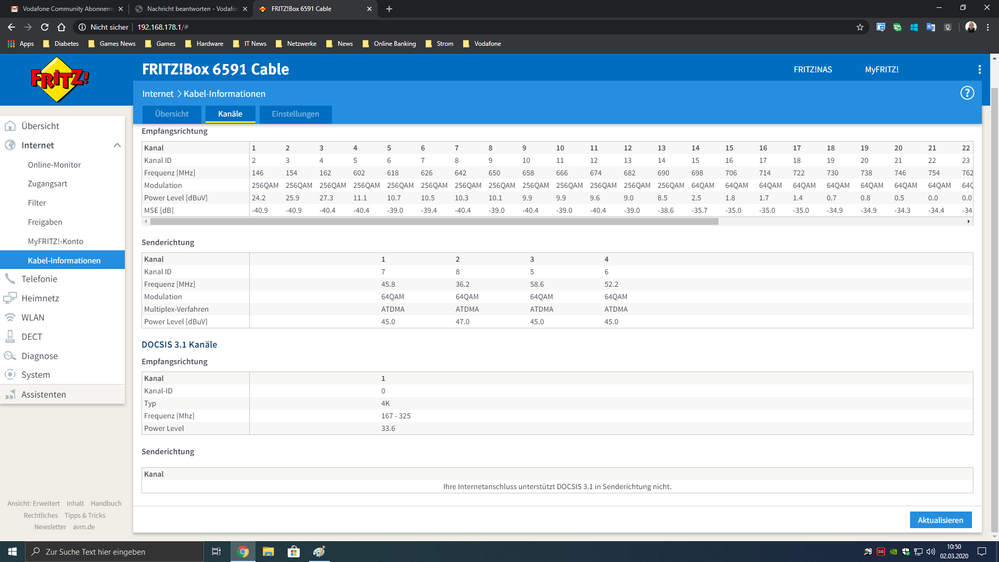Select the Kanäle tab
The height and width of the screenshot is (562, 999).
point(230,114)
